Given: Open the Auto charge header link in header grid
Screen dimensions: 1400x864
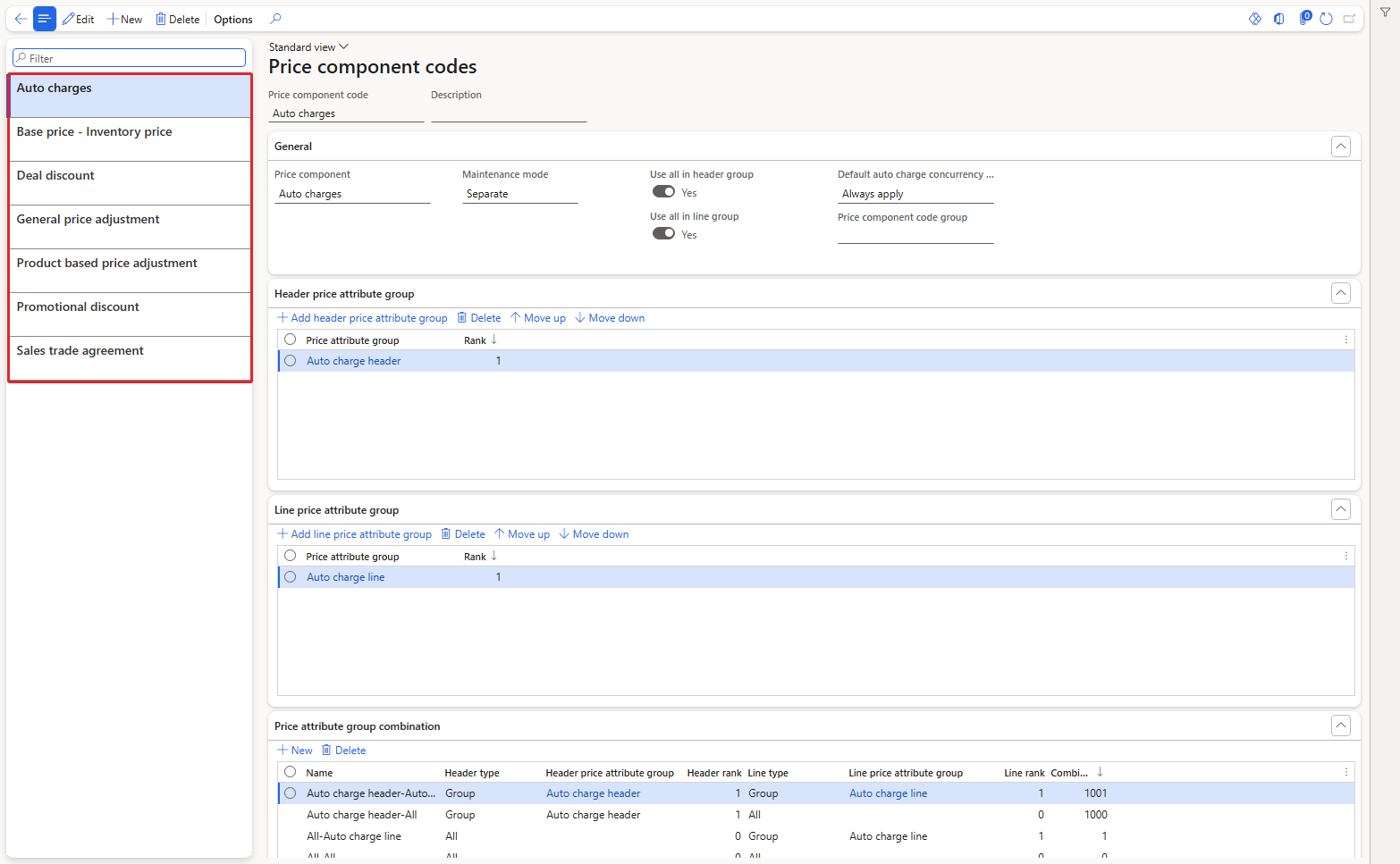Looking at the screenshot, I should coord(354,361).
